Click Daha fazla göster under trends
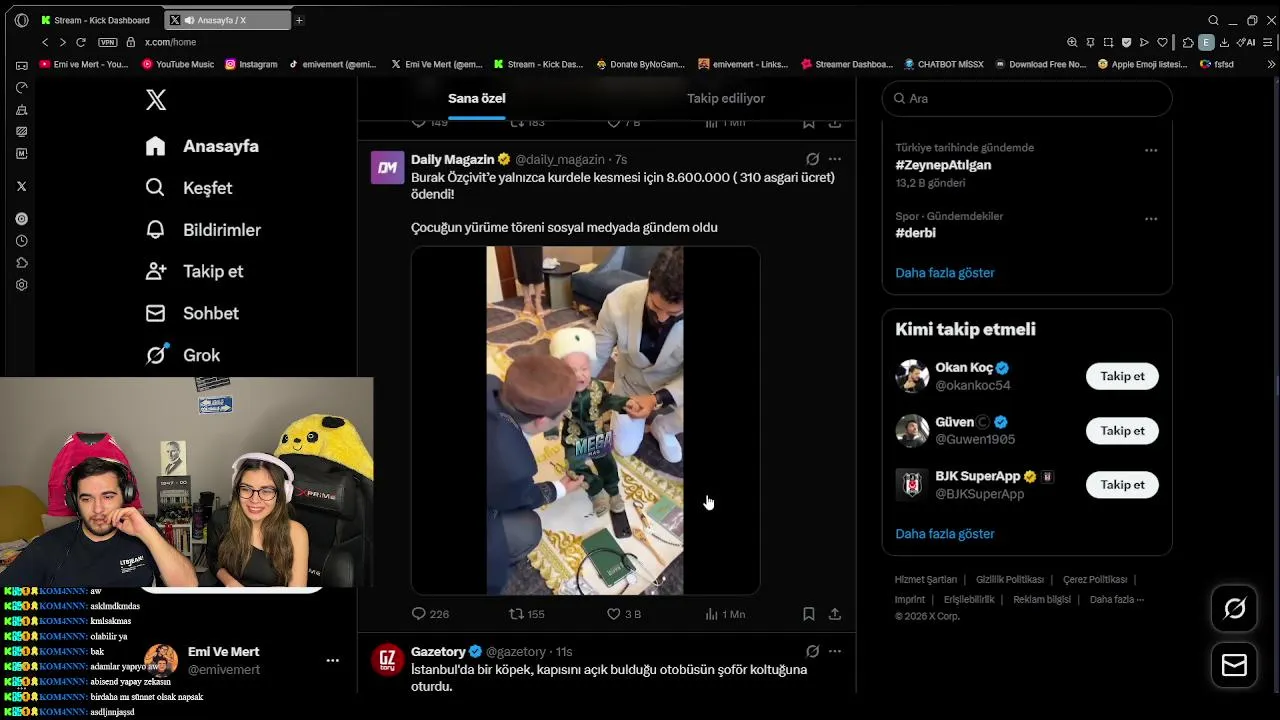The height and width of the screenshot is (720, 1280). coord(945,273)
